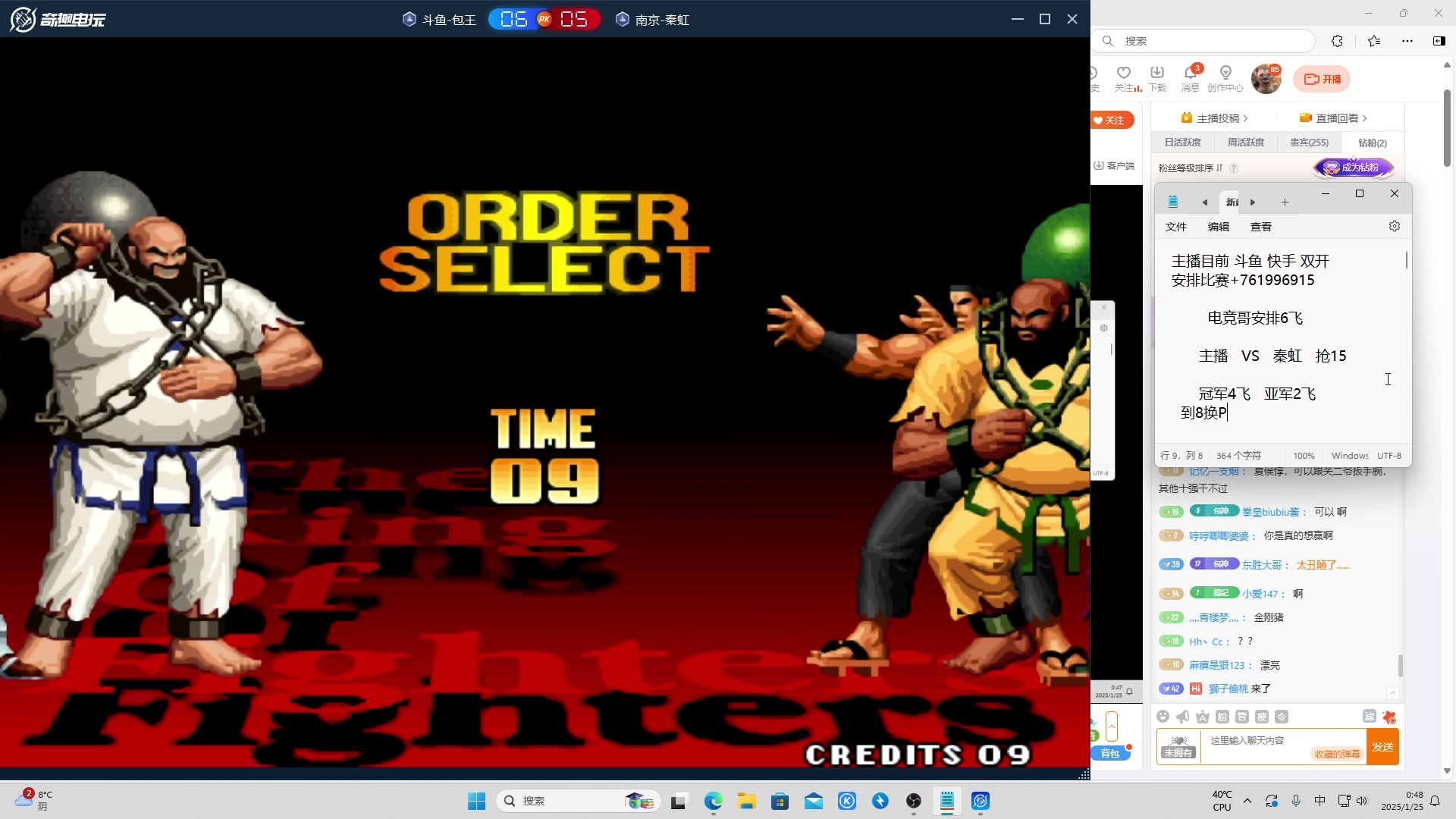Click 未拥有 fan badge selector

[x=1178, y=747]
